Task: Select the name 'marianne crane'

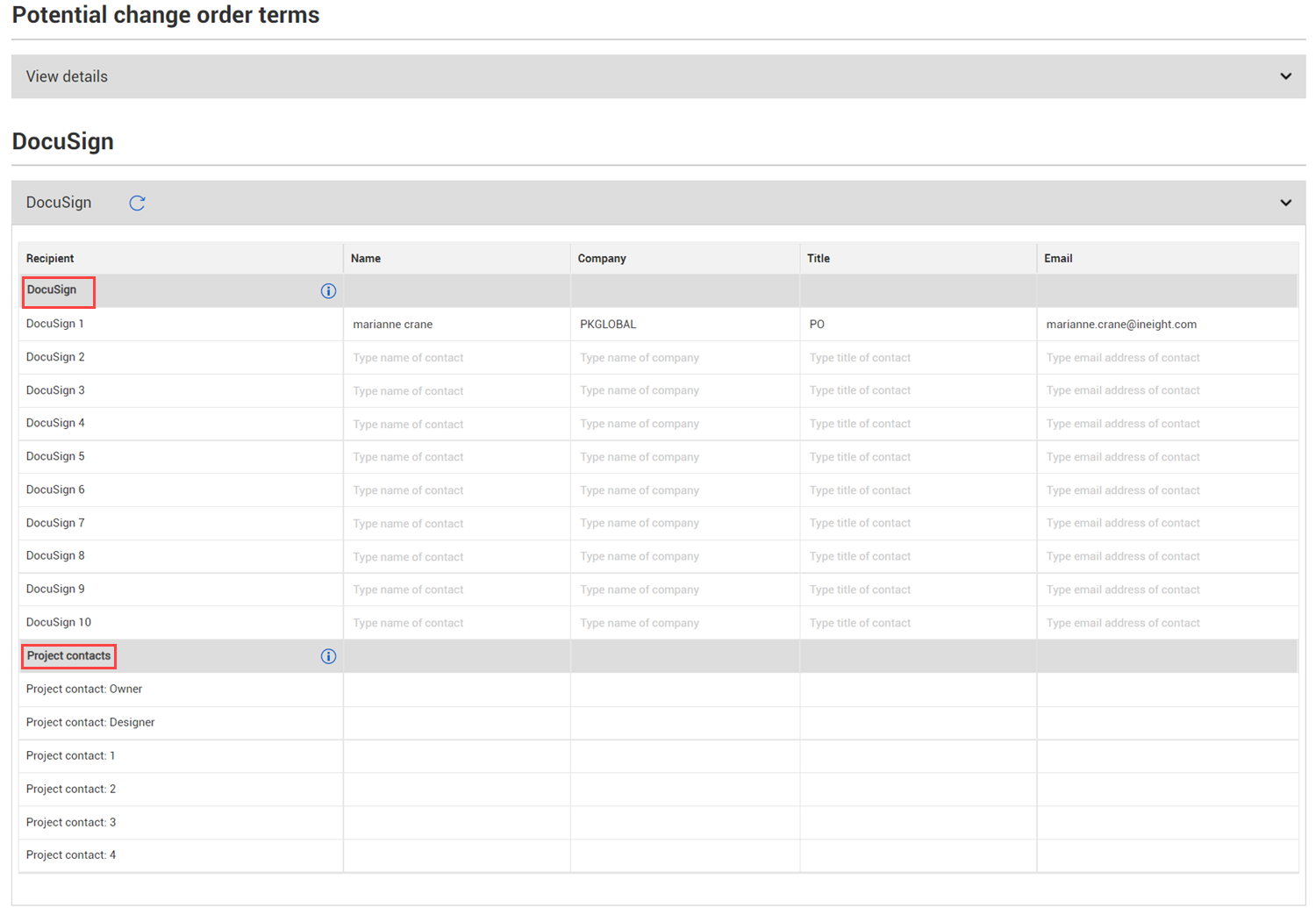Action: [393, 325]
